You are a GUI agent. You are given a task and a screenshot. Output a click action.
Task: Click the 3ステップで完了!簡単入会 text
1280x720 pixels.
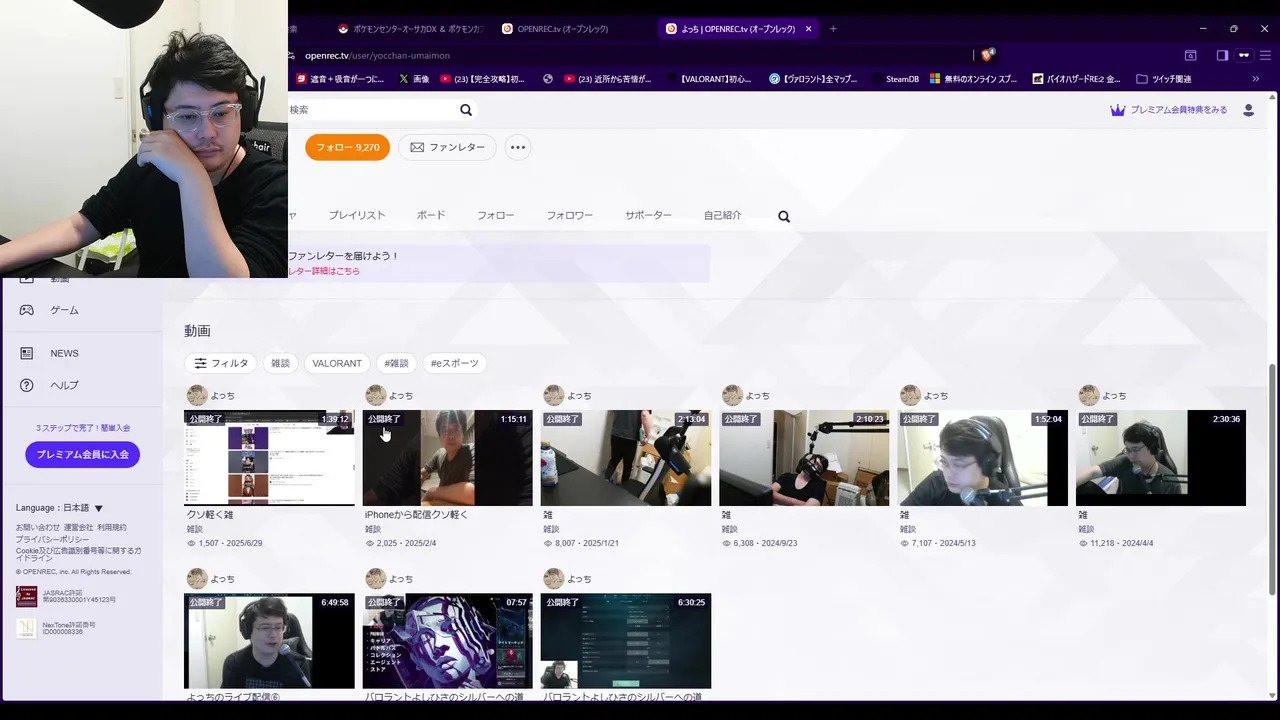click(x=83, y=428)
